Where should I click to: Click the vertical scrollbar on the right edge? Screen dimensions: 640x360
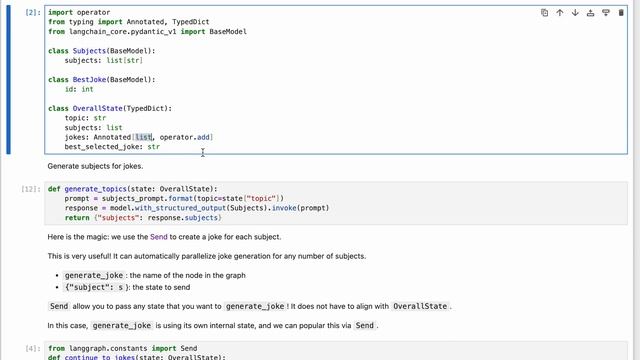pyautogui.click(x=636, y=180)
